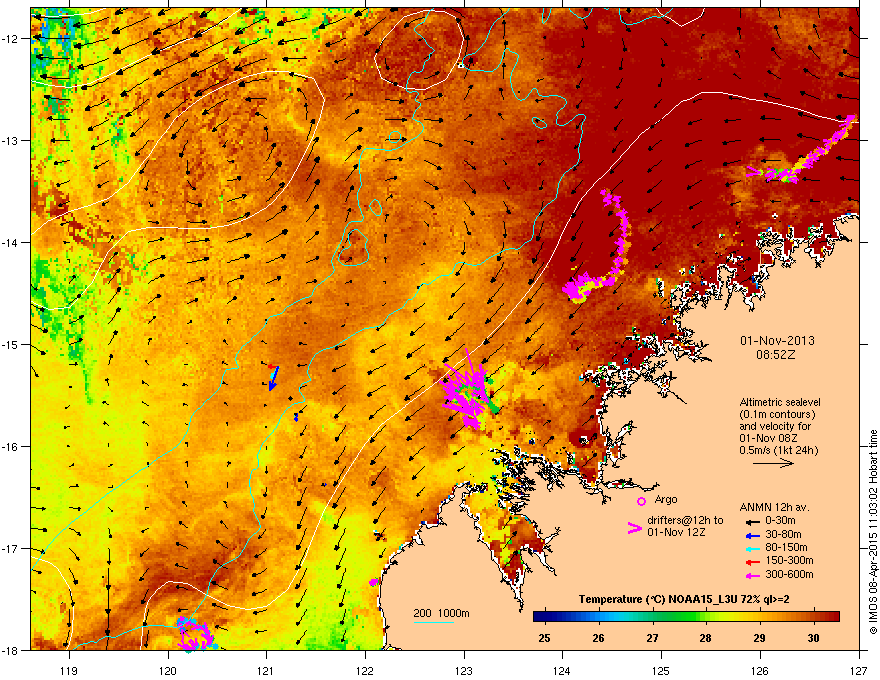This screenshot has height=680, width=880.
Task: Click the 'Altimetric sealevel' legend text
Action: coord(780,402)
